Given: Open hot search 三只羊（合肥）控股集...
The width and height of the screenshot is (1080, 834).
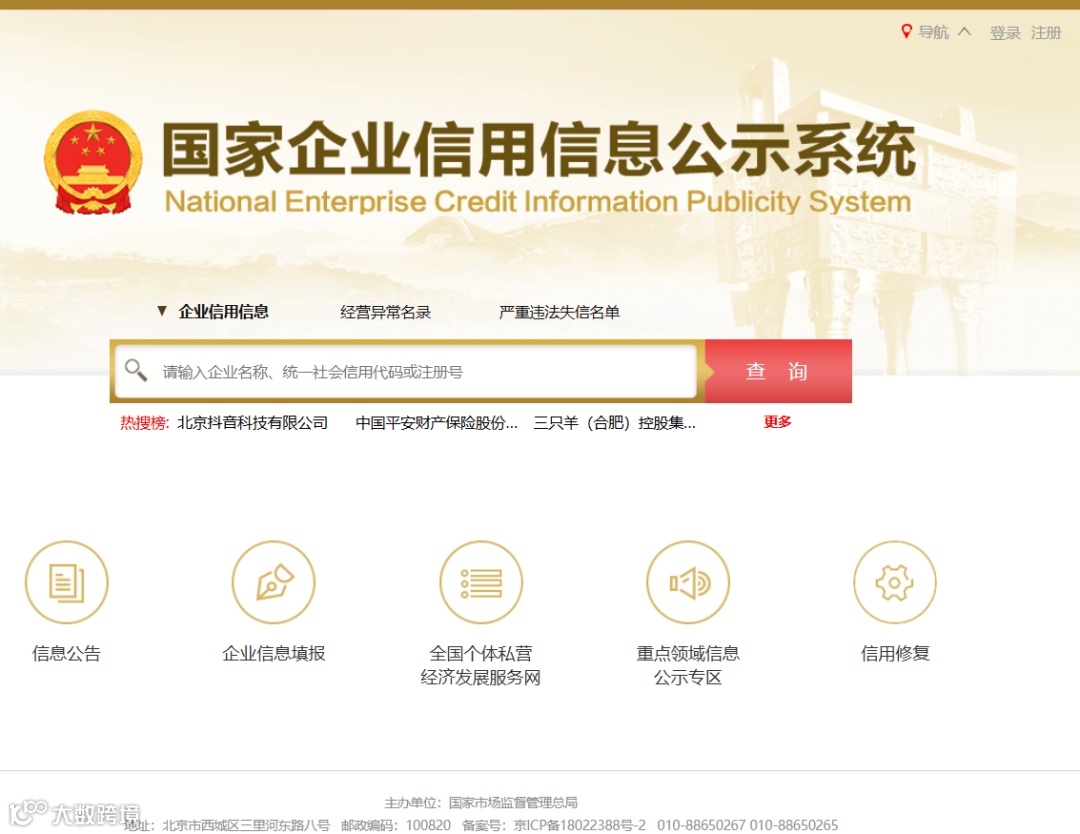Looking at the screenshot, I should (x=614, y=423).
